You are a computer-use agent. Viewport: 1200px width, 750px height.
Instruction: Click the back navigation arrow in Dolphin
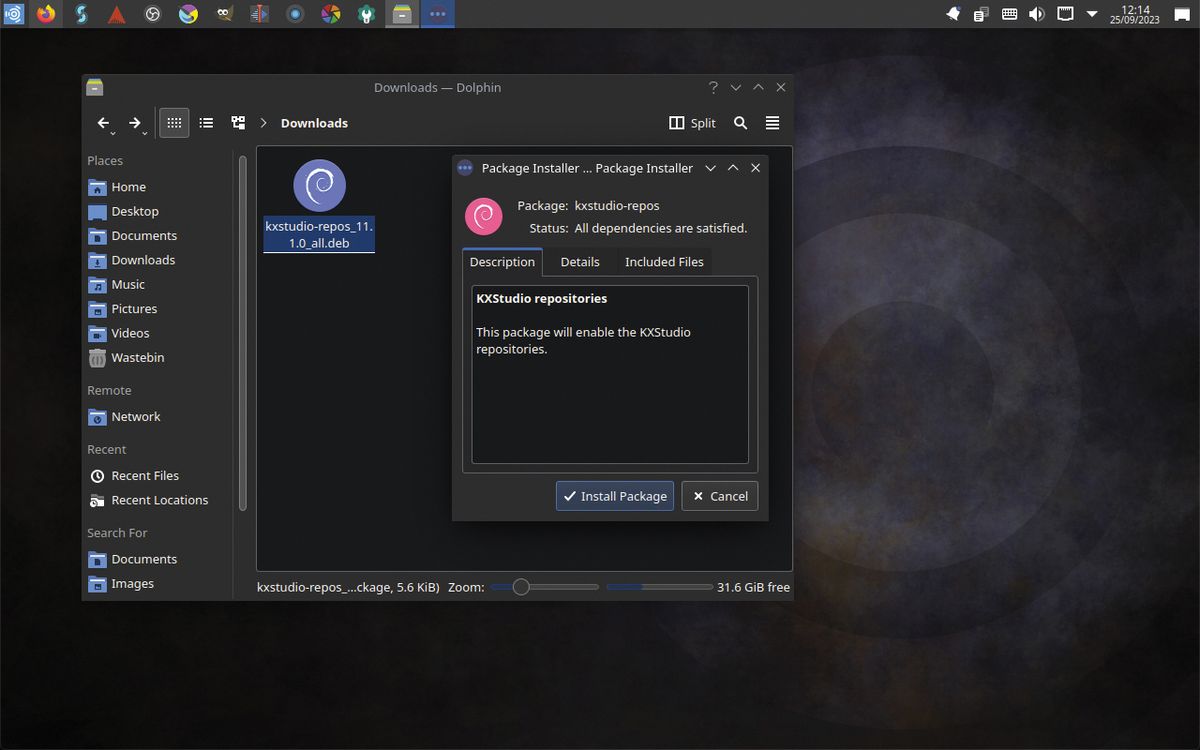click(x=104, y=122)
